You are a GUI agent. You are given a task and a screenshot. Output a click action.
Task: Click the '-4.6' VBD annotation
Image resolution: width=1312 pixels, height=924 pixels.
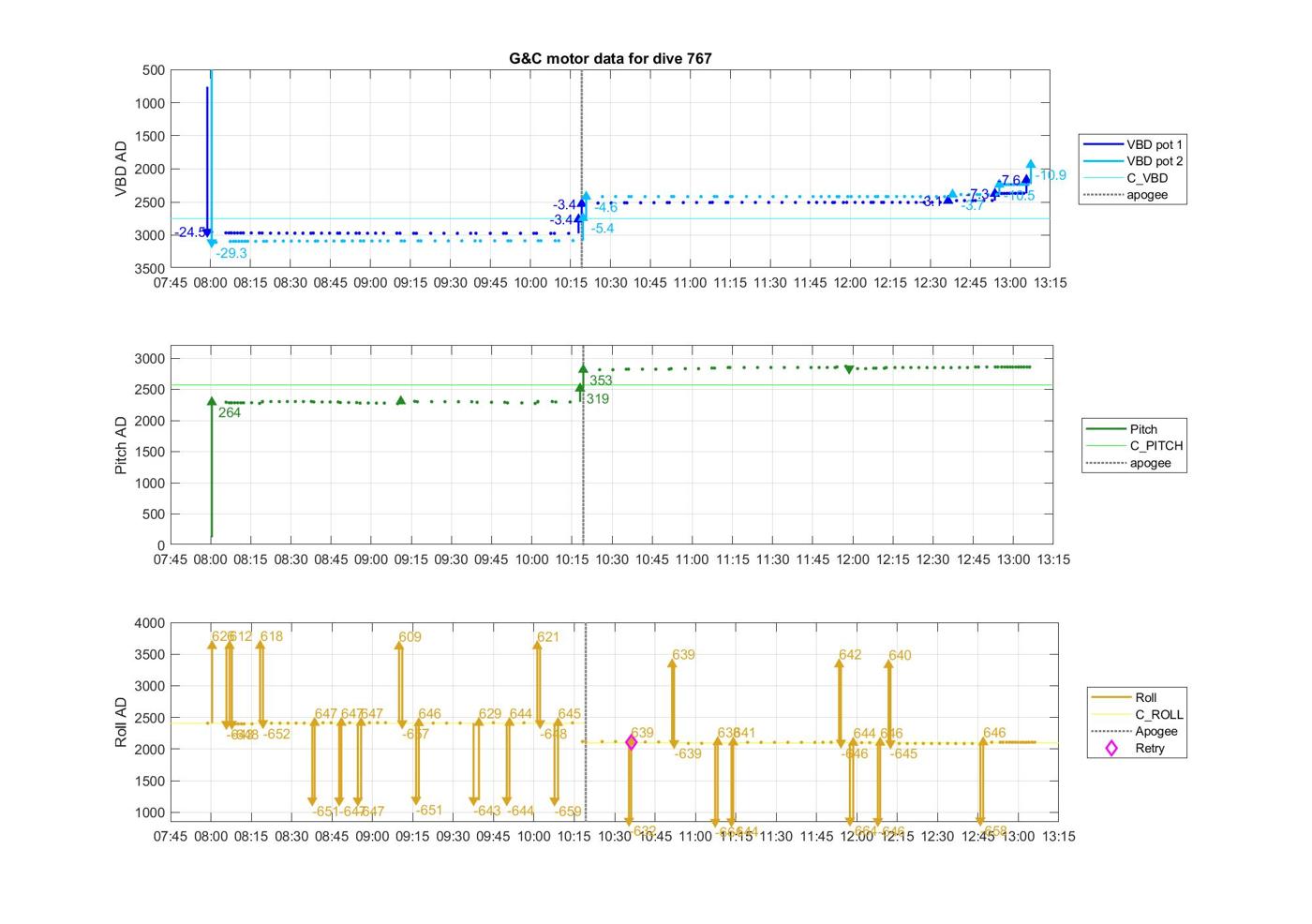pyautogui.click(x=604, y=208)
